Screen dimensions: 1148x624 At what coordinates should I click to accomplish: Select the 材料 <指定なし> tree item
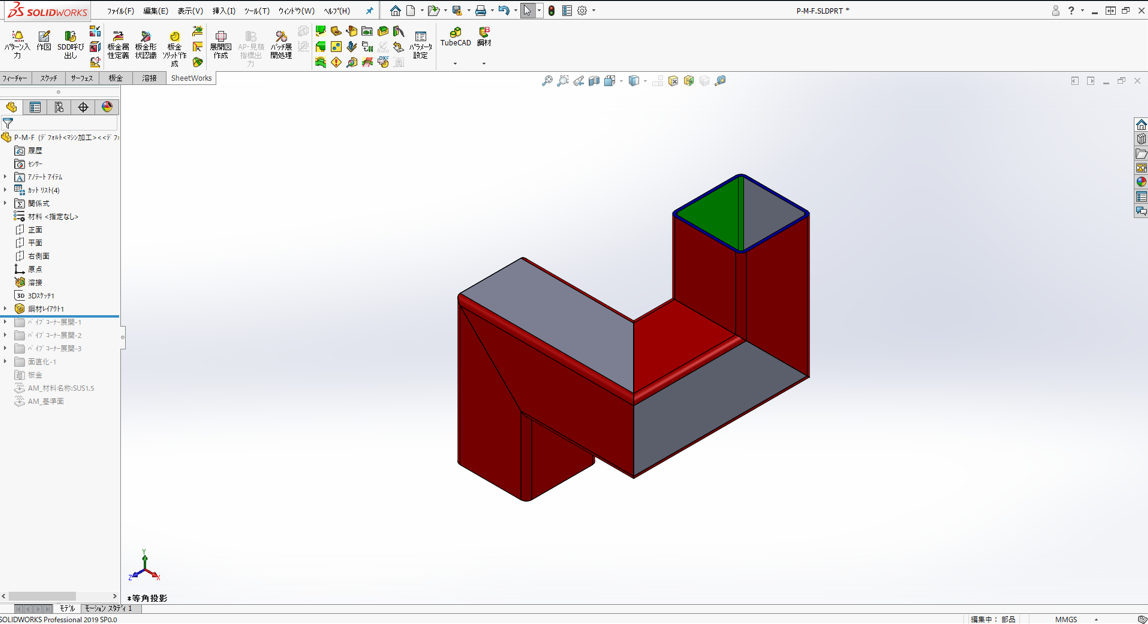(52, 216)
